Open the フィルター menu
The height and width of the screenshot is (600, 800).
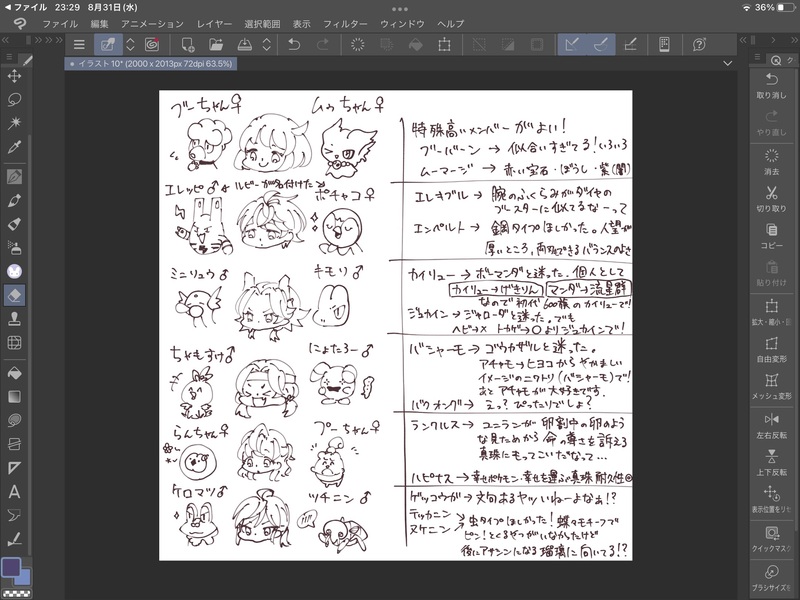[x=345, y=24]
